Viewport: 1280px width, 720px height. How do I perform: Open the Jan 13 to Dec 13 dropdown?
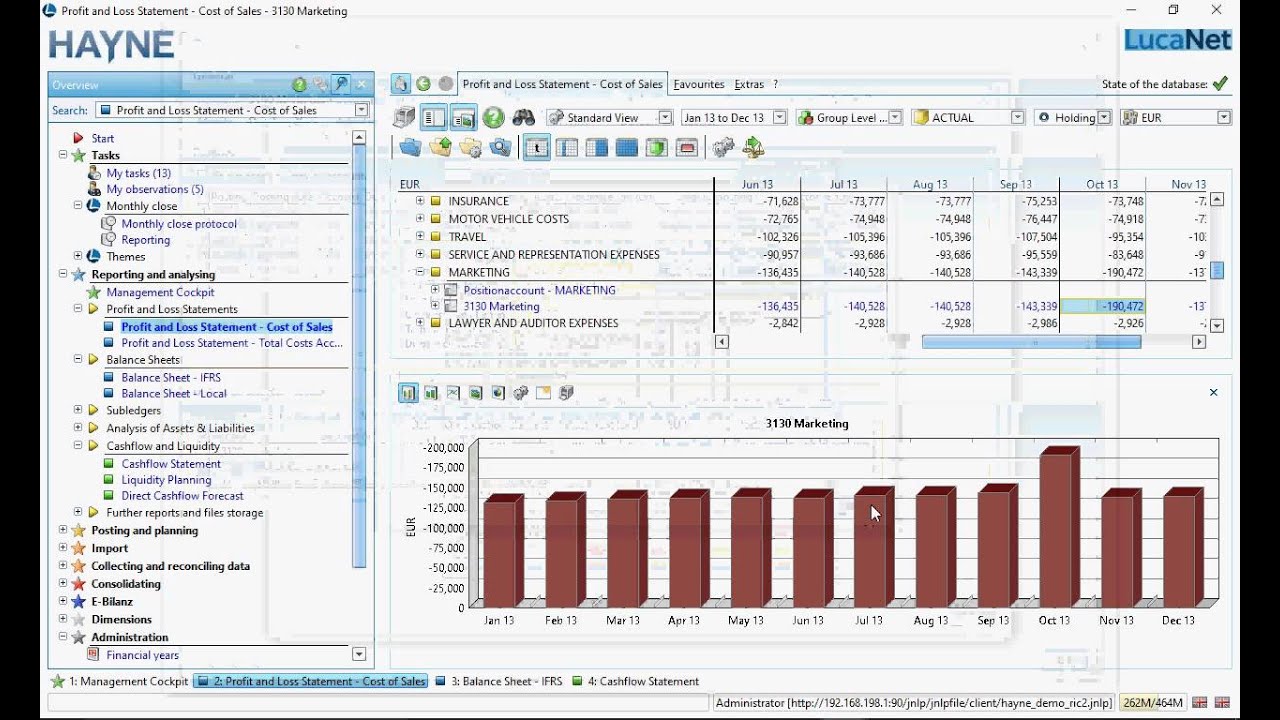coord(779,118)
